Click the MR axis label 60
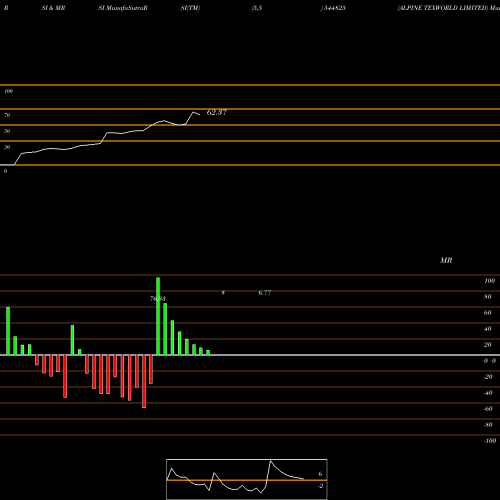This screenshot has width=500, height=500. click(488, 313)
